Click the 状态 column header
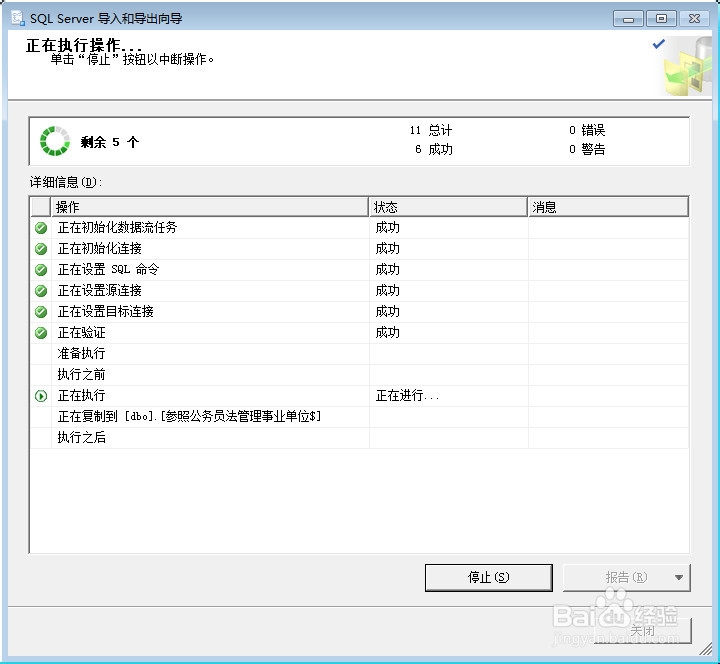 (448, 207)
